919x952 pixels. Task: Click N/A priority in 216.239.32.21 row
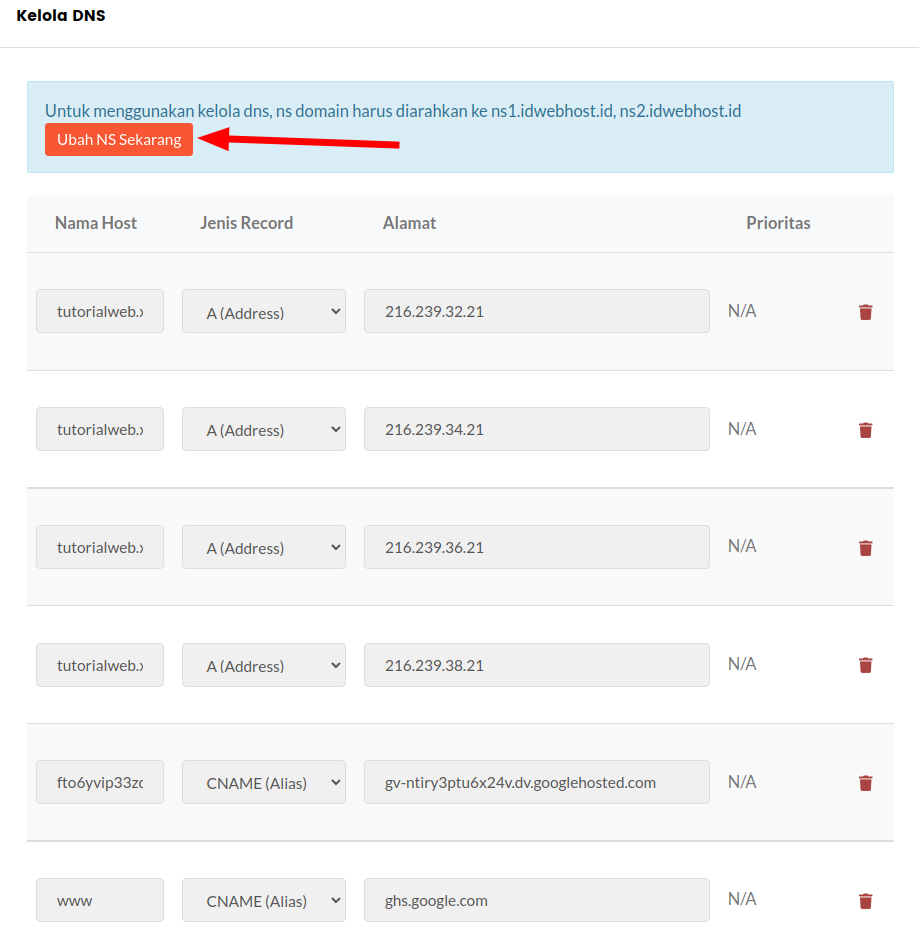click(x=742, y=311)
